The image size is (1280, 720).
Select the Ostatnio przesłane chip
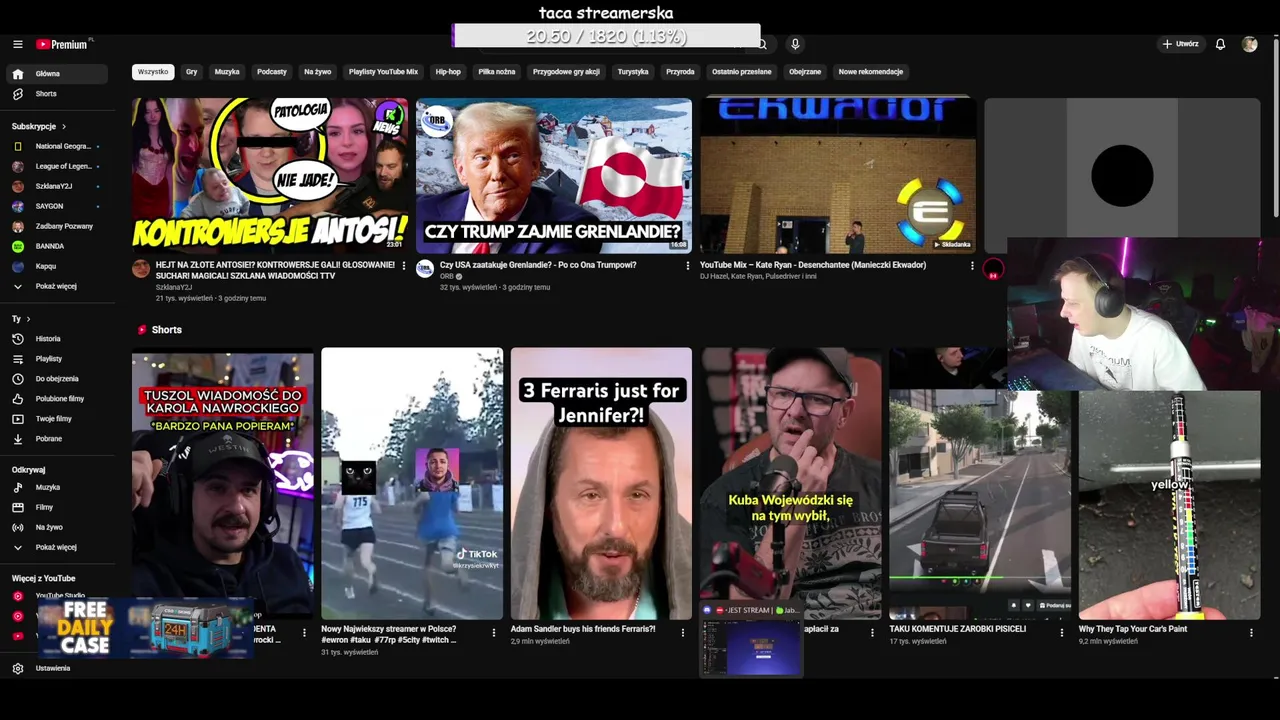[x=742, y=72]
